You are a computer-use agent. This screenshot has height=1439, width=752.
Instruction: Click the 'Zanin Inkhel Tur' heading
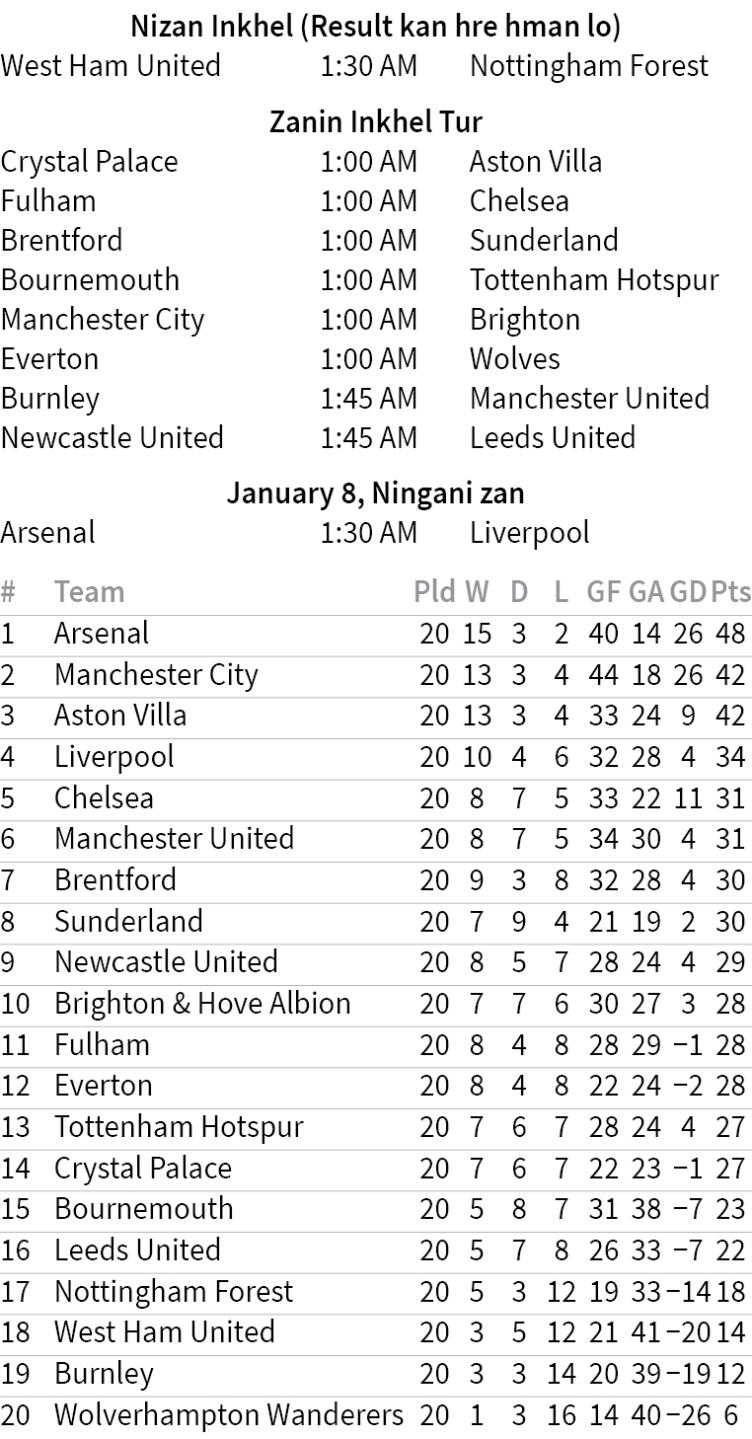(376, 122)
